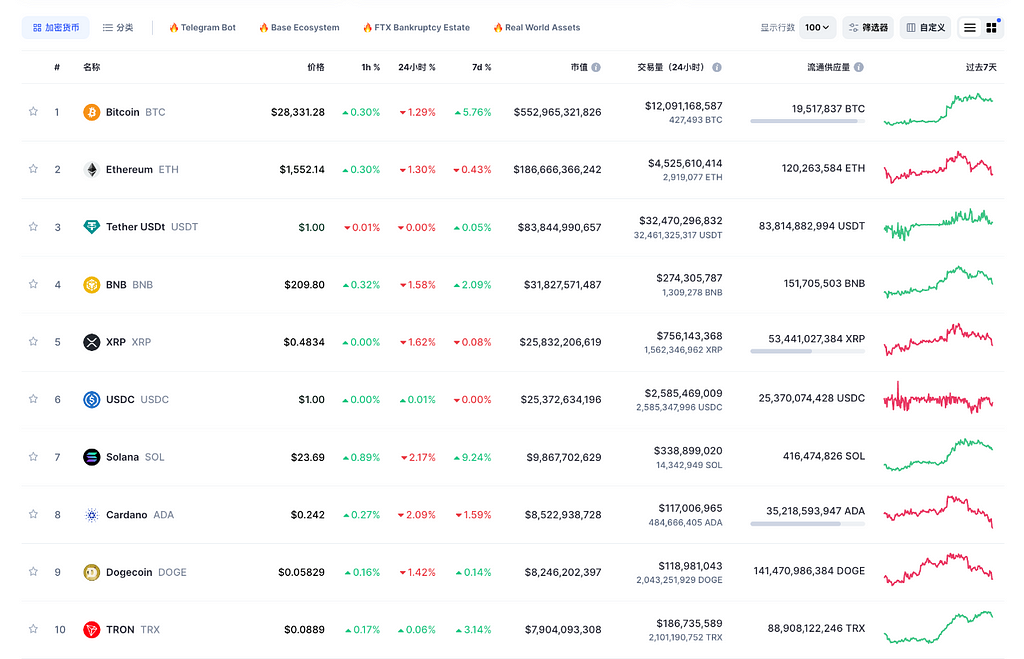Open Cardano's 7-day sparkline chart
The height and width of the screenshot is (659, 1024).
click(x=938, y=512)
